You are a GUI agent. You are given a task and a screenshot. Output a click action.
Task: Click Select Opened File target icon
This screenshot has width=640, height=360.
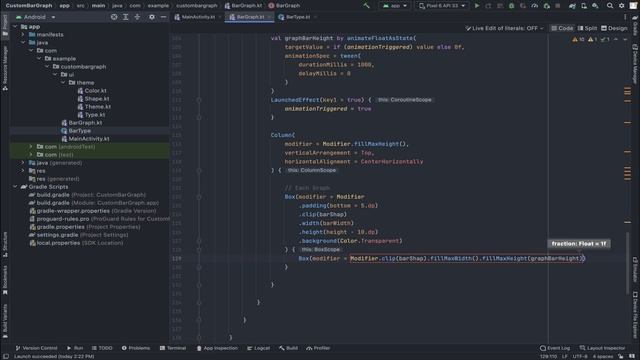[x=114, y=17]
